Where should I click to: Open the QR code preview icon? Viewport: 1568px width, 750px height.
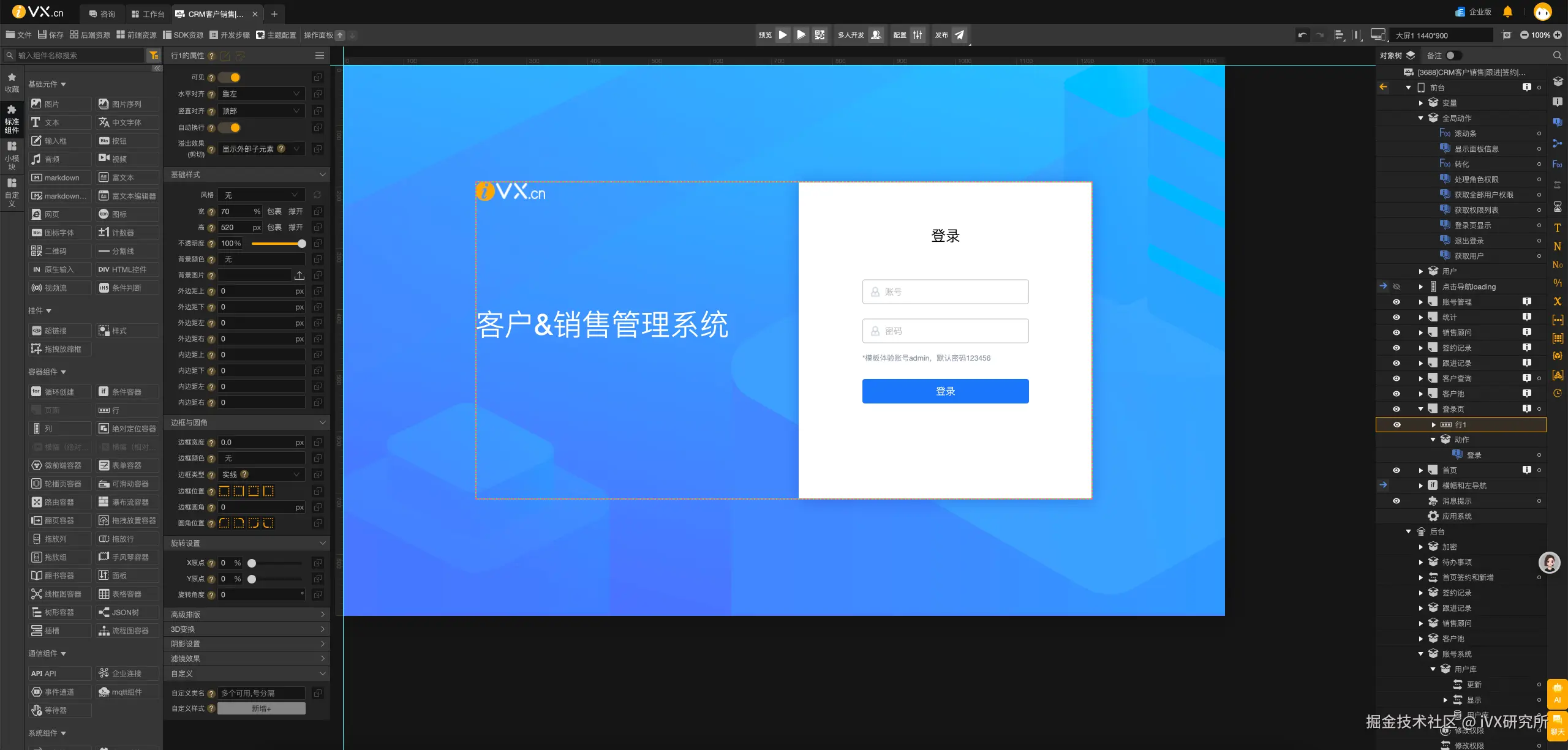point(820,35)
